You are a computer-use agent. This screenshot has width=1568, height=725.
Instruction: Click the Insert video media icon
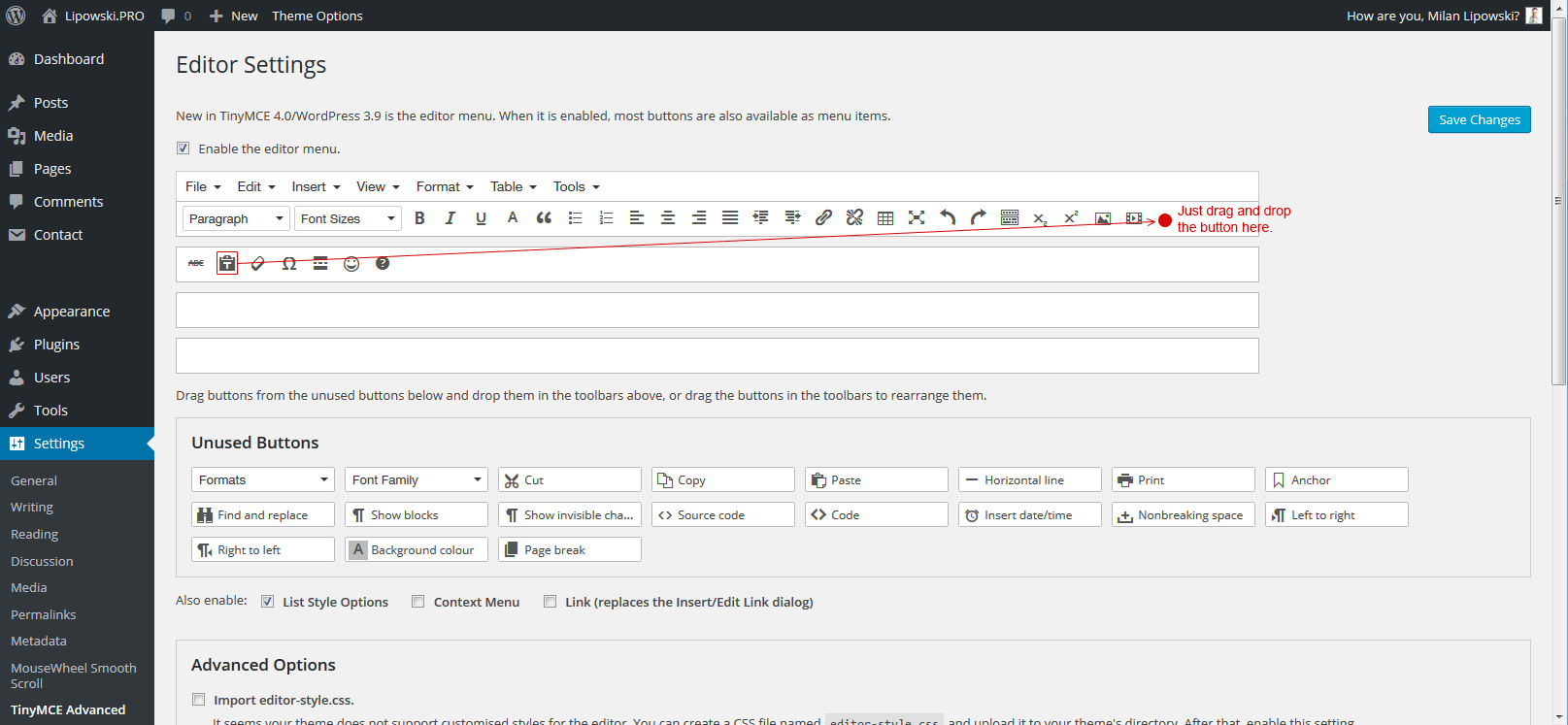pyautogui.click(x=1134, y=218)
